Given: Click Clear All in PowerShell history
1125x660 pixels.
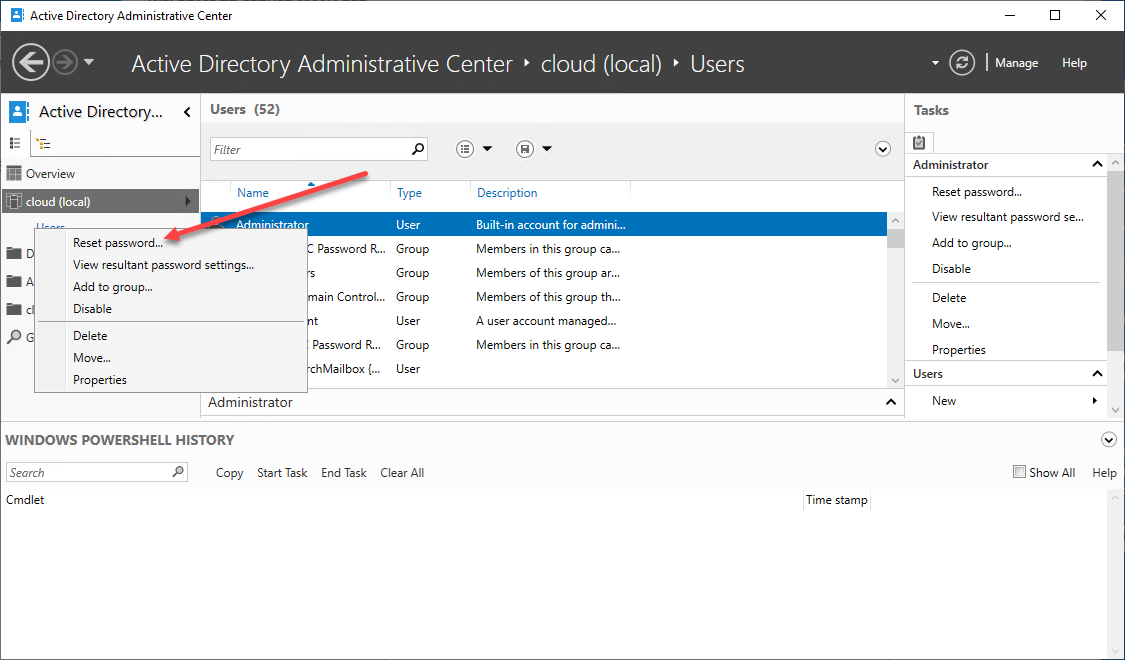Looking at the screenshot, I should (x=402, y=473).
